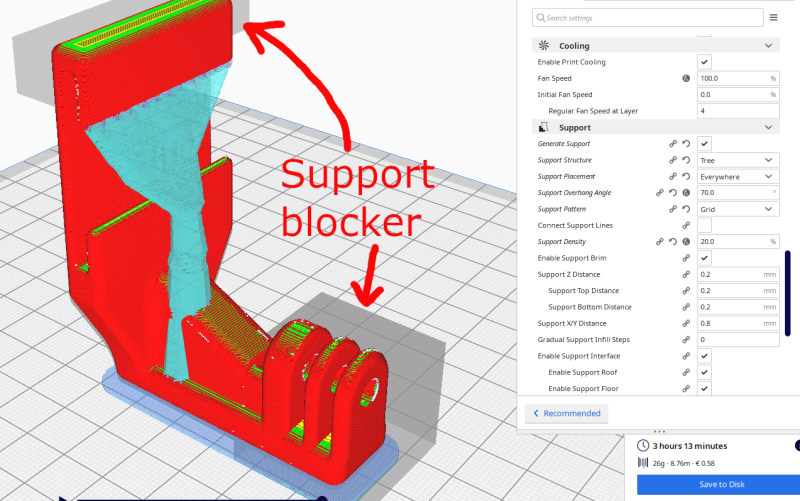The height and width of the screenshot is (501, 800).
Task: Open the Support Placement dropdown showing Everywhere
Action: point(738,177)
